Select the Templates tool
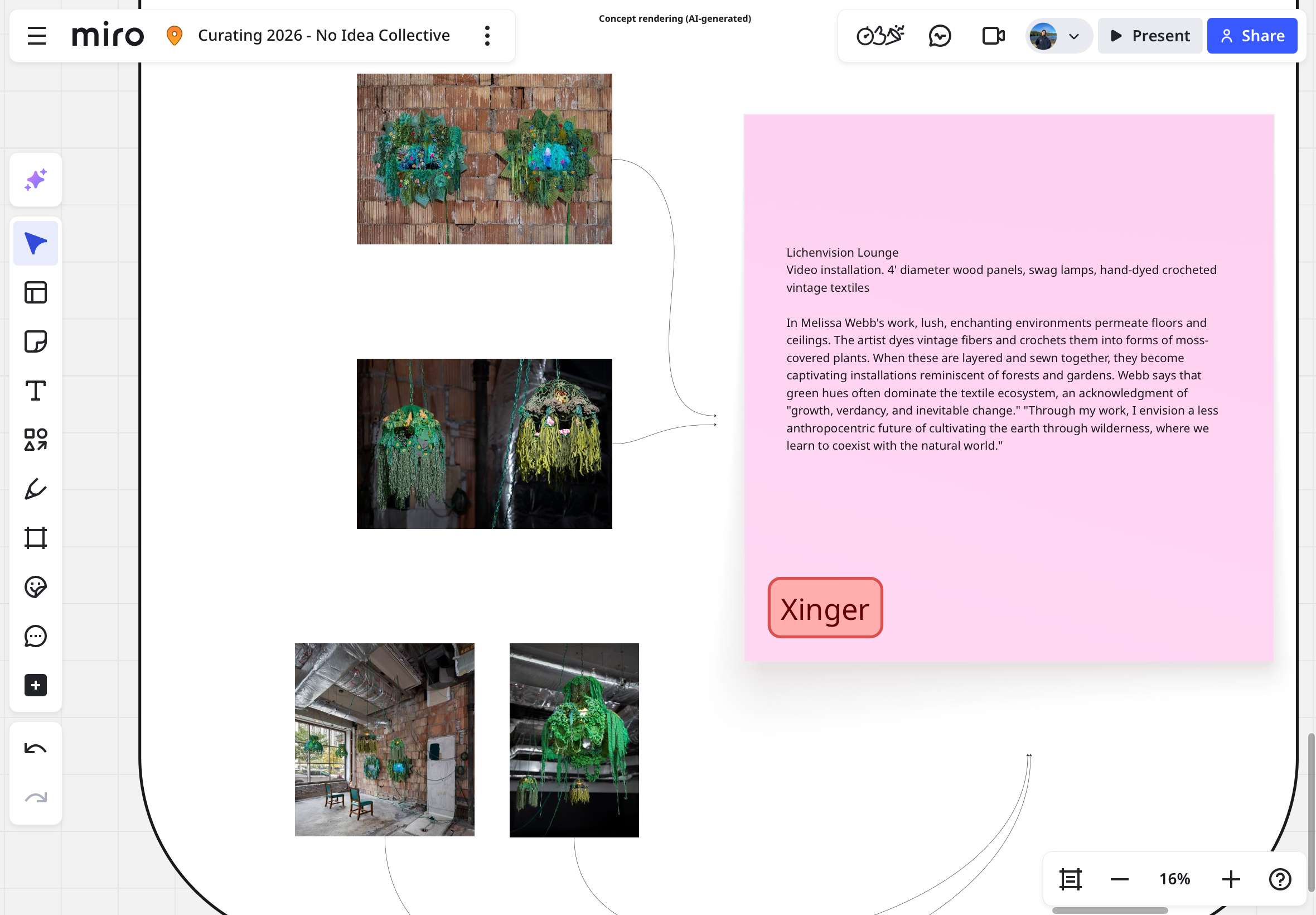This screenshot has height=915, width=1316. pos(36,292)
